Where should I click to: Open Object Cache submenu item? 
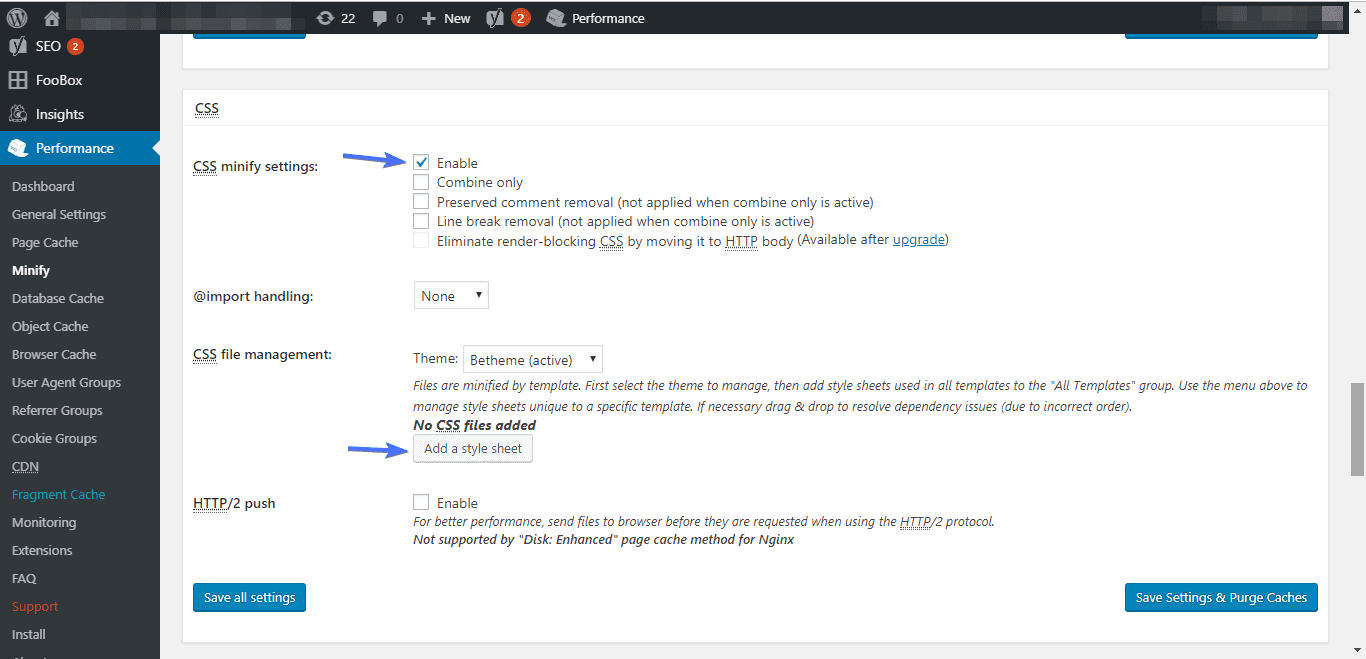pos(50,326)
